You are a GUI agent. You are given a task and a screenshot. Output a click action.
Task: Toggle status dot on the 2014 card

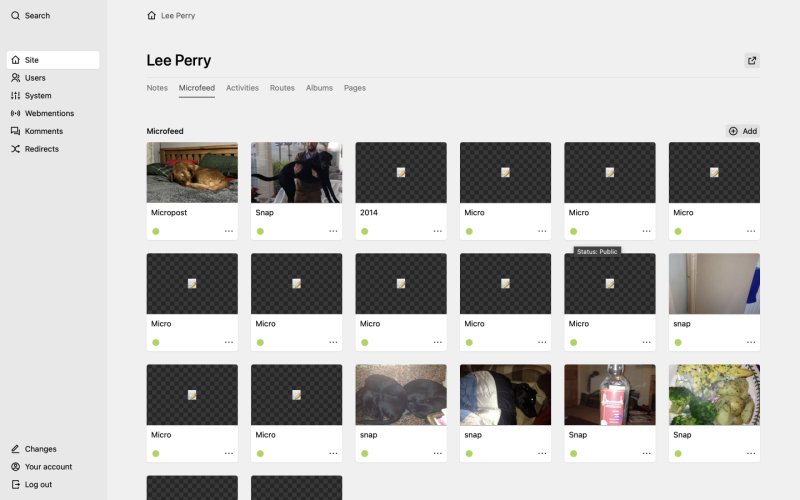pos(365,231)
